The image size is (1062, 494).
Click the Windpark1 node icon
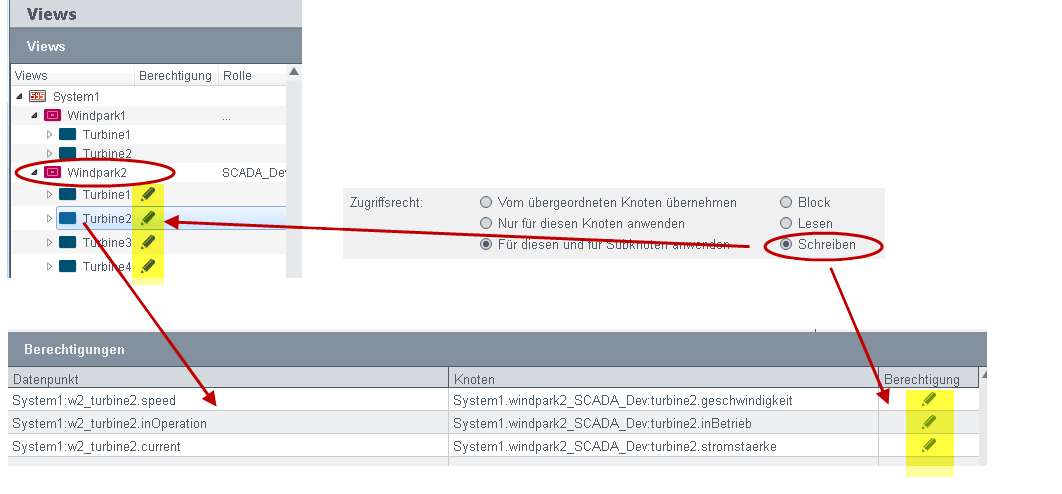pyautogui.click(x=52, y=115)
